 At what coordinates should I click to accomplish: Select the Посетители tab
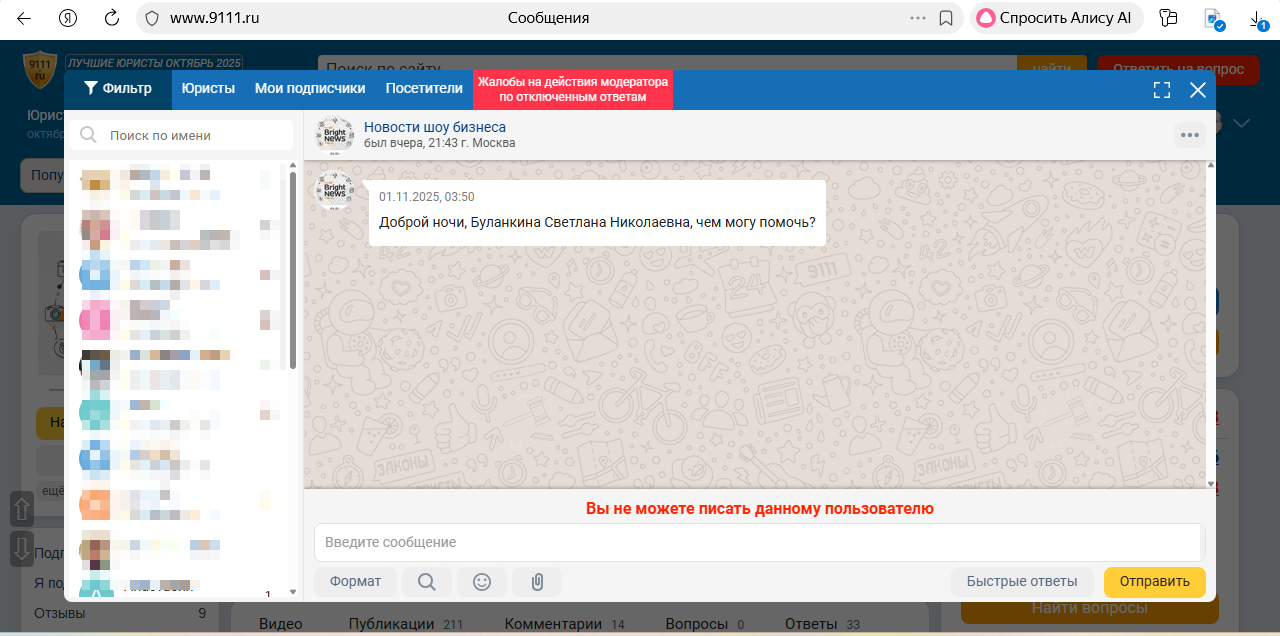click(x=424, y=89)
